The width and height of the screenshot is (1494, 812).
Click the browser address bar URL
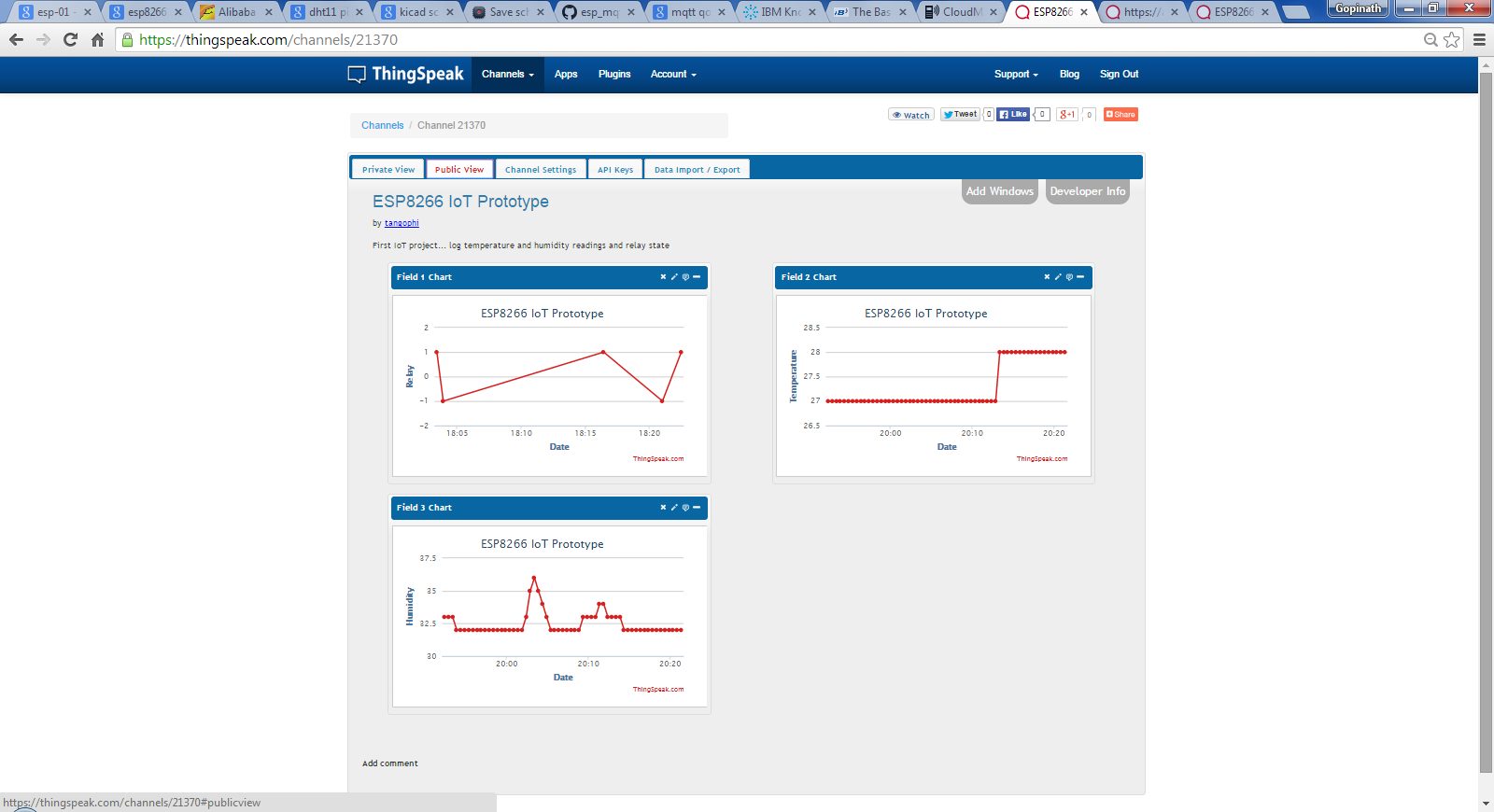tap(269, 40)
